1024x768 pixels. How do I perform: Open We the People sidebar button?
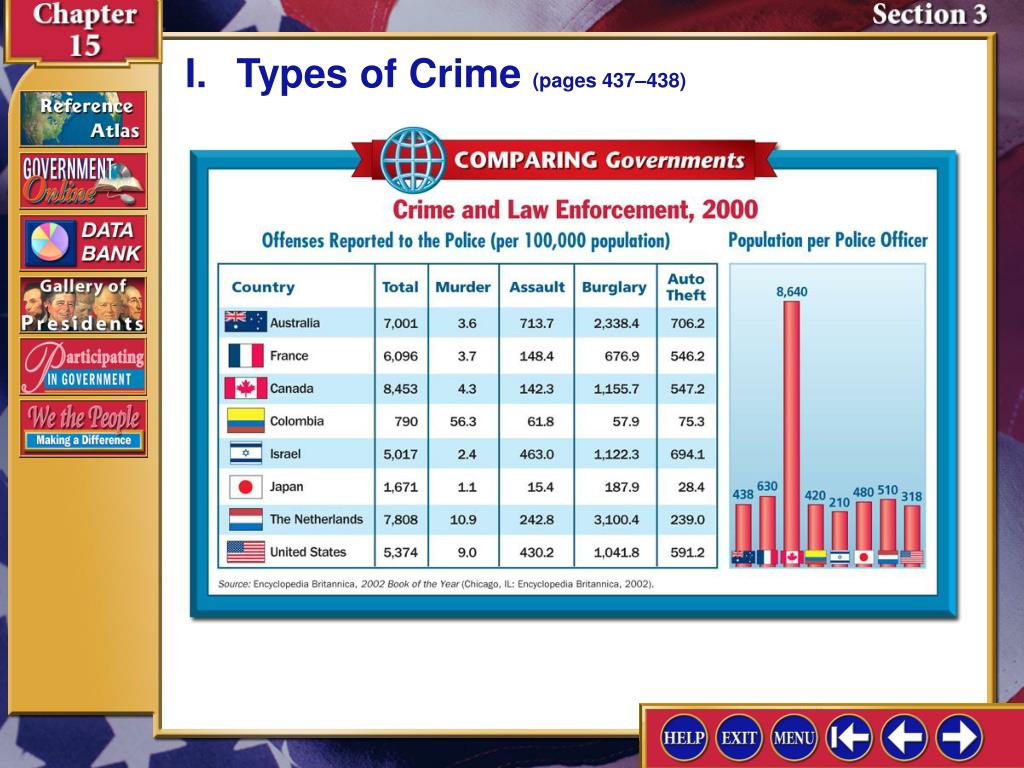click(x=83, y=428)
